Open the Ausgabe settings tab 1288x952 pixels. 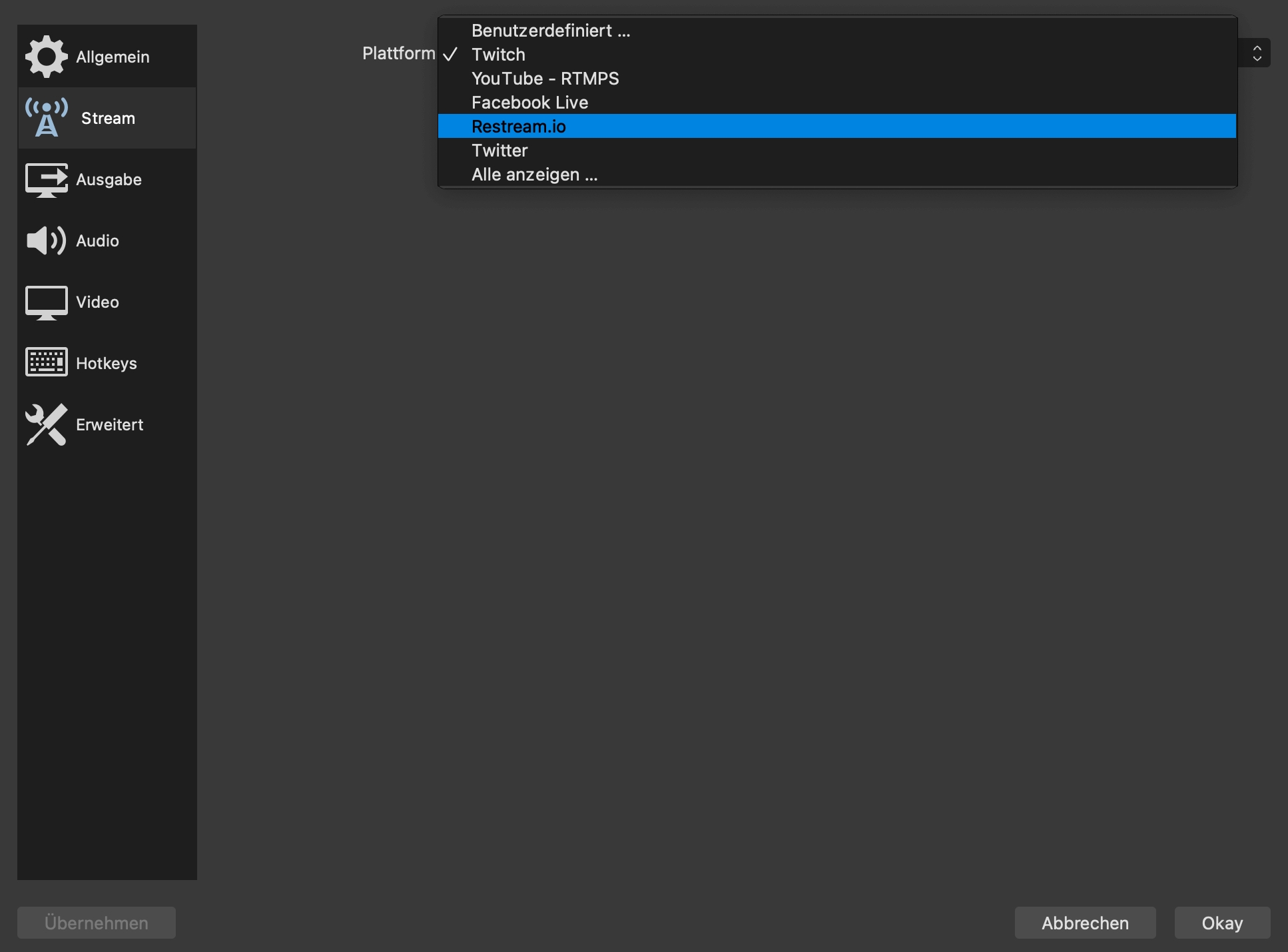108,180
